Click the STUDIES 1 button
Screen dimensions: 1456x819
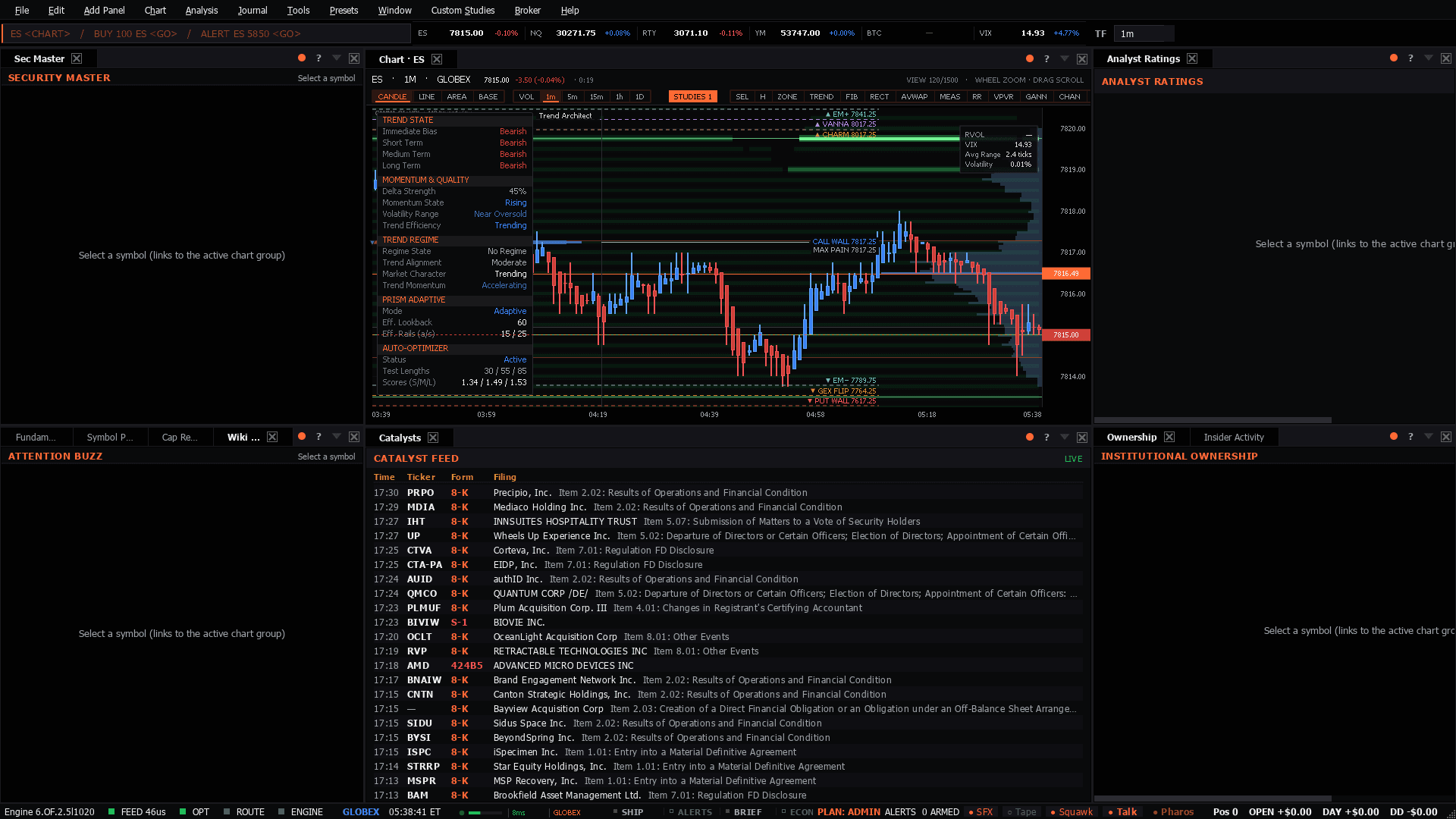click(692, 96)
